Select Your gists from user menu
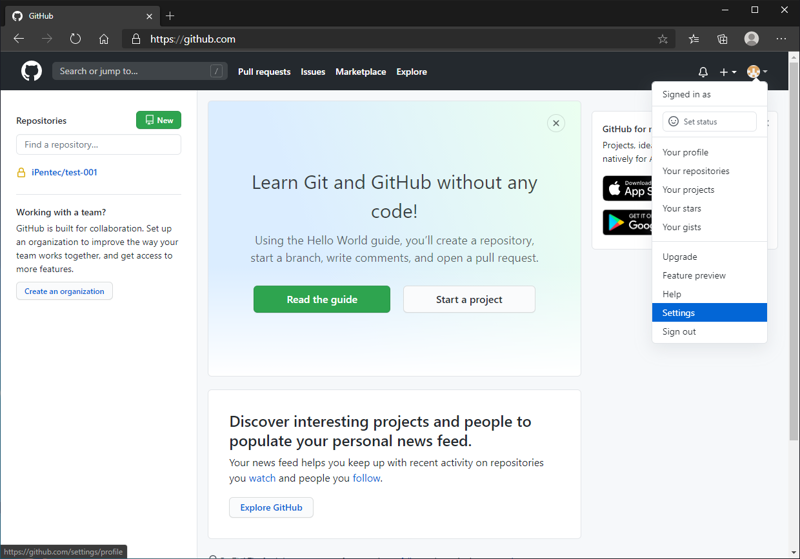Viewport: 800px width, 559px height. coord(709,227)
